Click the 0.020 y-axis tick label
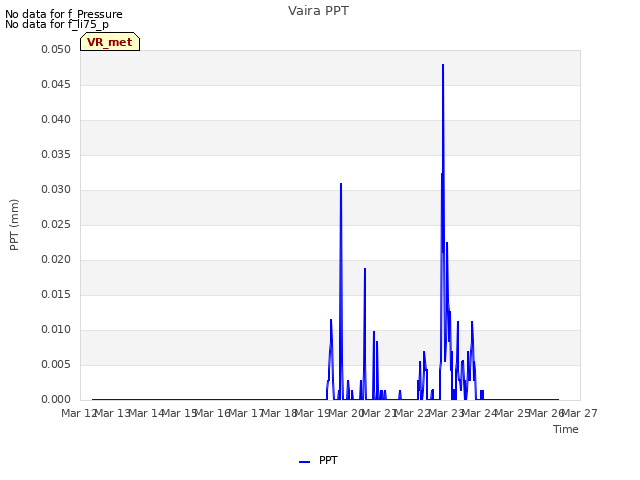 (56, 260)
